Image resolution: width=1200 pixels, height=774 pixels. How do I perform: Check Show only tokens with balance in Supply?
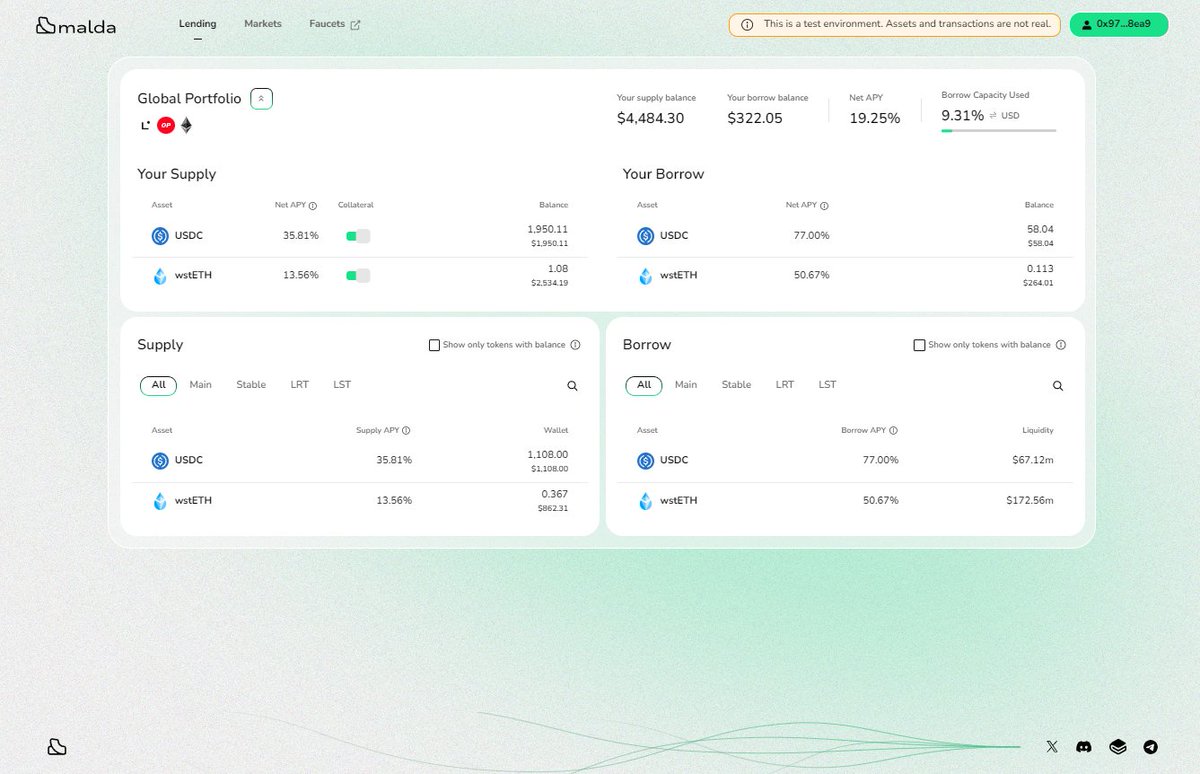click(x=434, y=345)
